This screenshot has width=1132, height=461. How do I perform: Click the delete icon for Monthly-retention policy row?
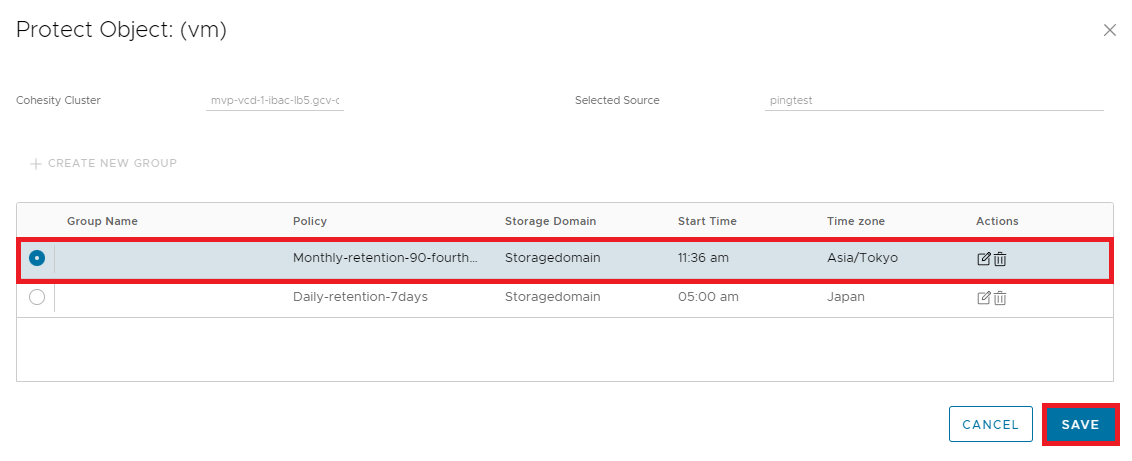point(1000,259)
